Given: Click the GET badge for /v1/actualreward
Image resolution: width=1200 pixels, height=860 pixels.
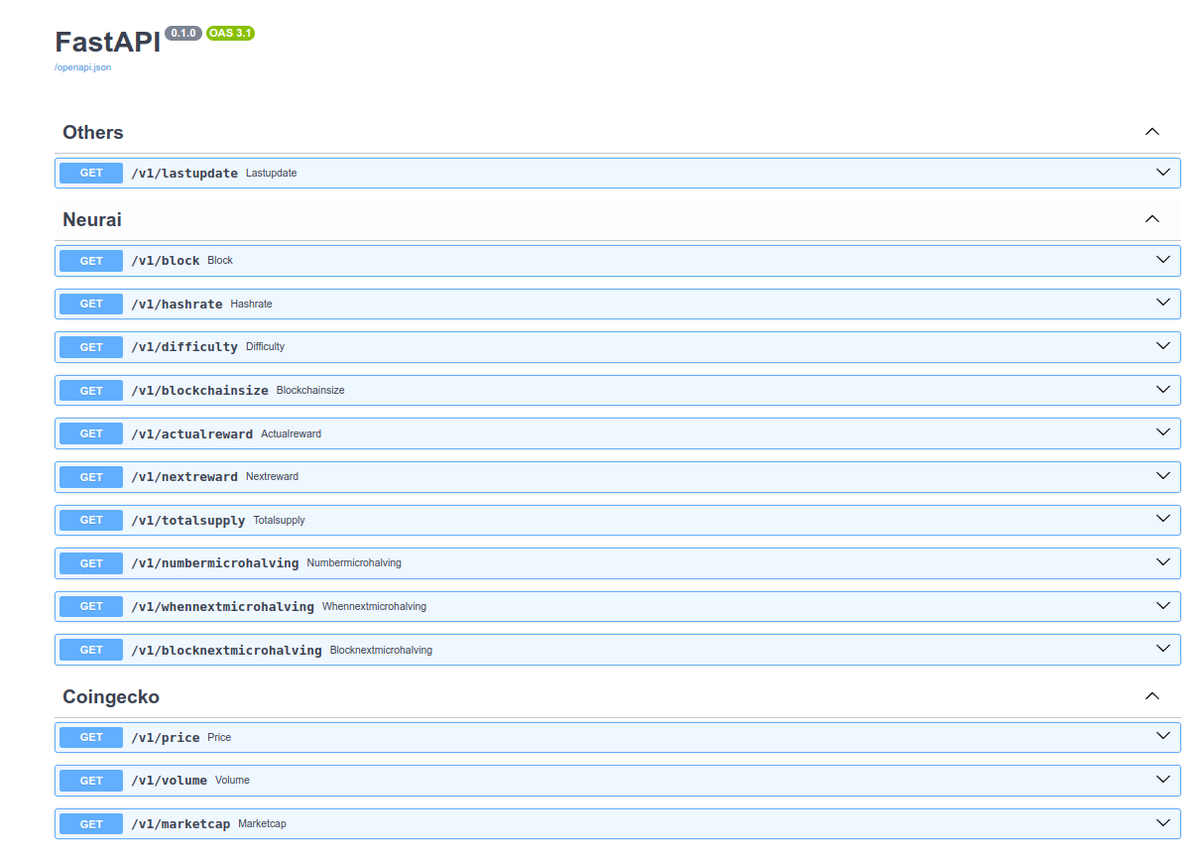Looking at the screenshot, I should pyautogui.click(x=91, y=433).
